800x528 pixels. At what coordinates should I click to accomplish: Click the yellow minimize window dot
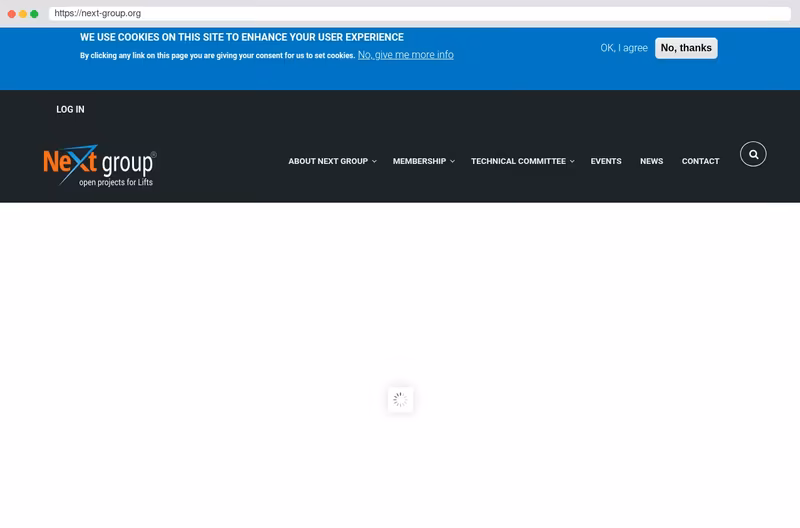pos(23,14)
